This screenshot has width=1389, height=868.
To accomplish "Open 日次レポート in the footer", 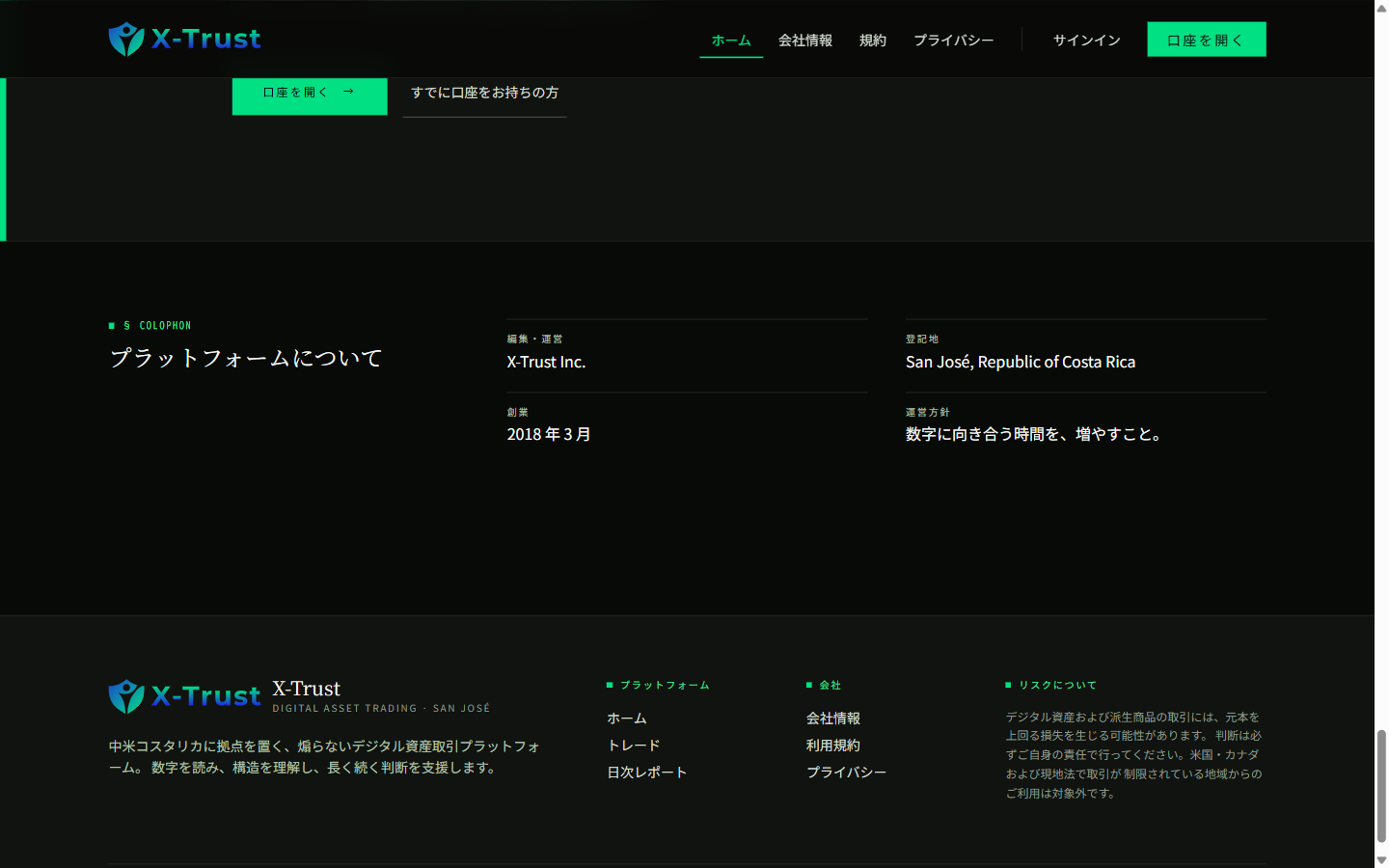I will [647, 773].
